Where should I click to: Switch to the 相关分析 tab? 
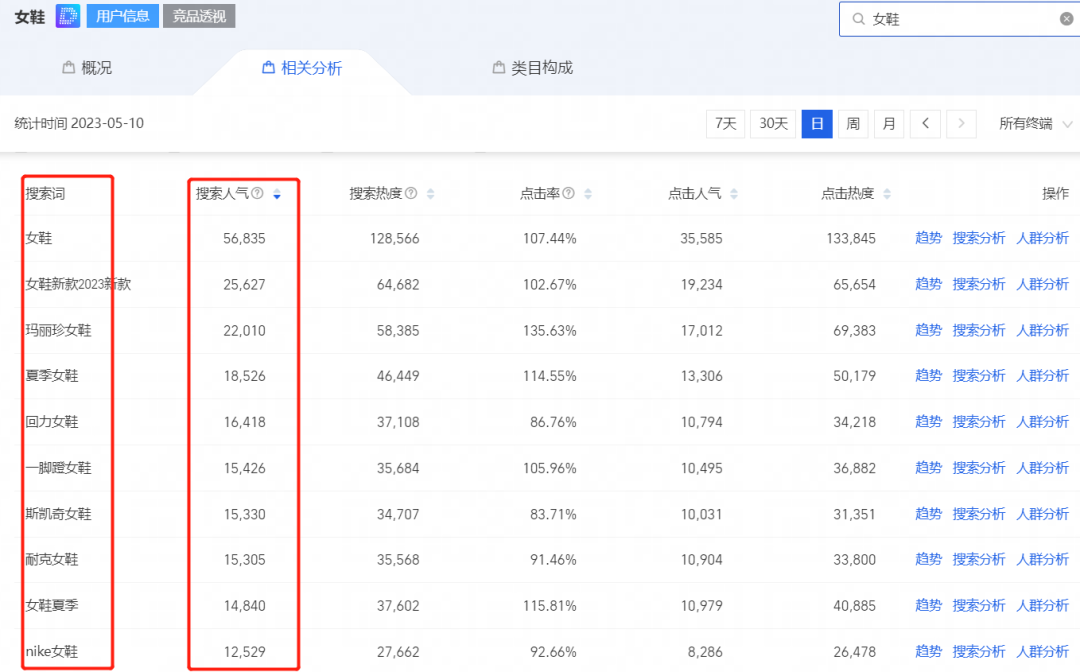coord(302,67)
